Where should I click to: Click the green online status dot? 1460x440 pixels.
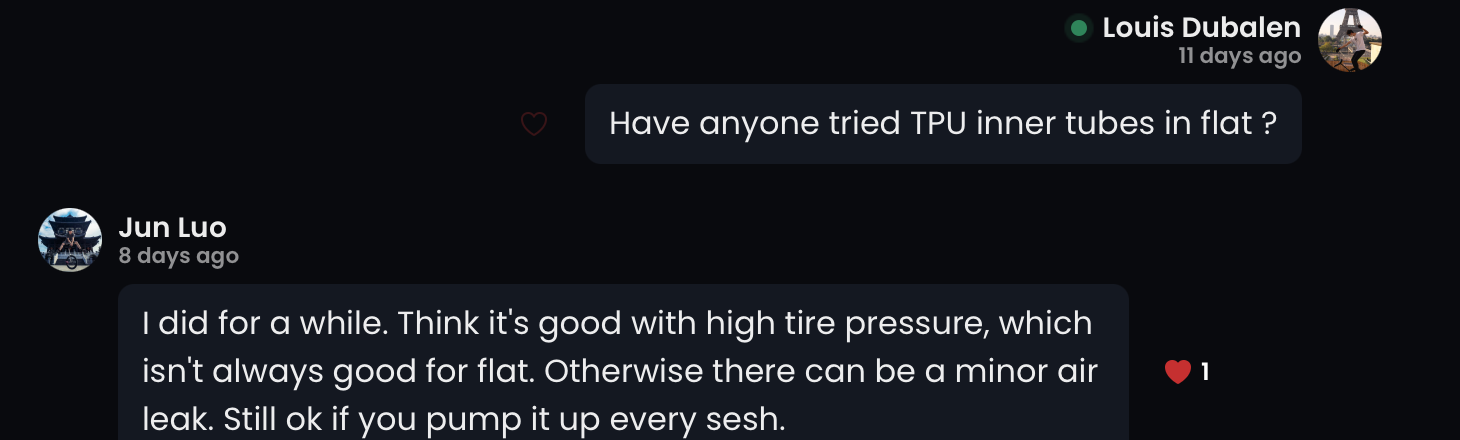[1078, 29]
